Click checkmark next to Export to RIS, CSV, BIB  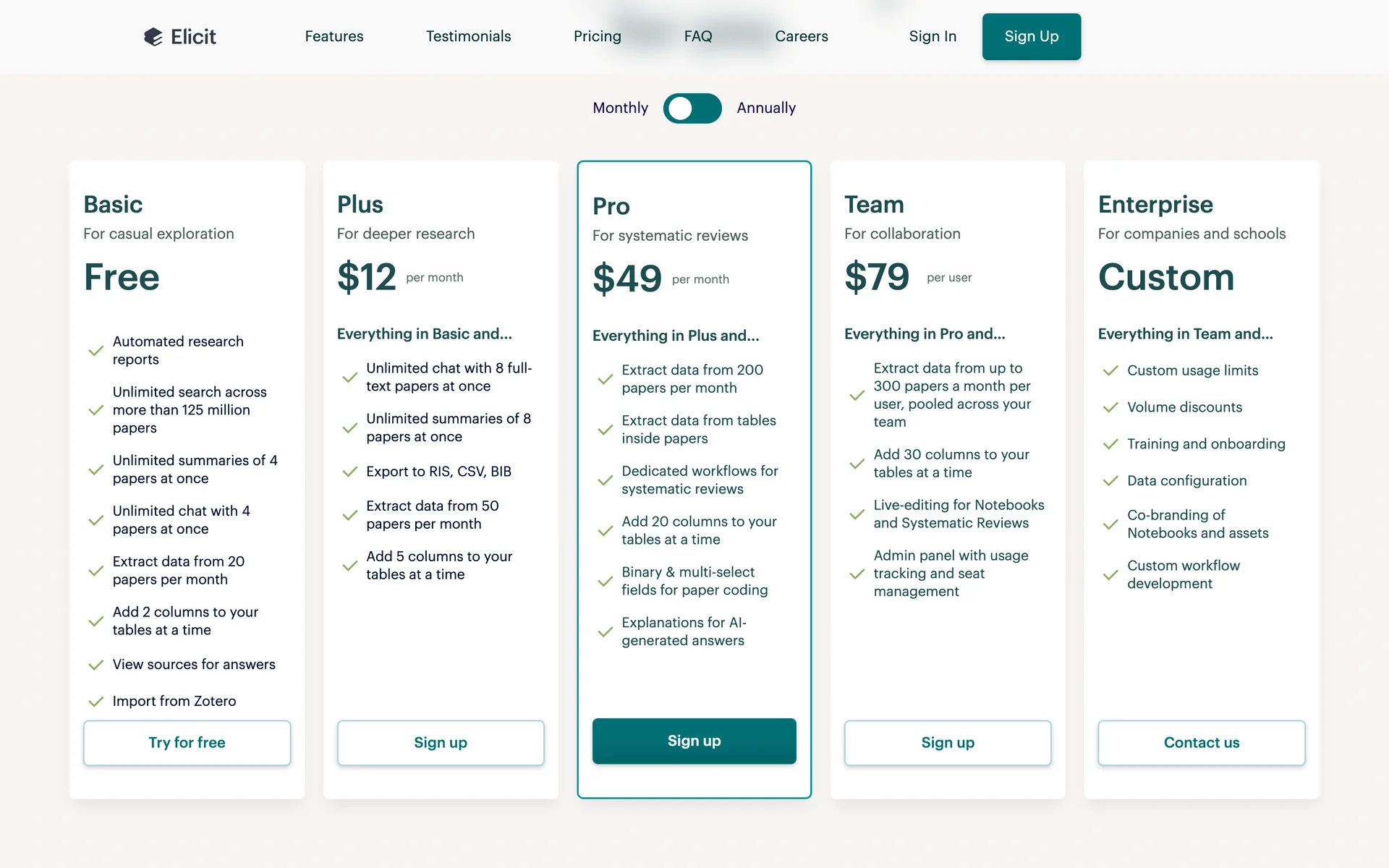(350, 472)
